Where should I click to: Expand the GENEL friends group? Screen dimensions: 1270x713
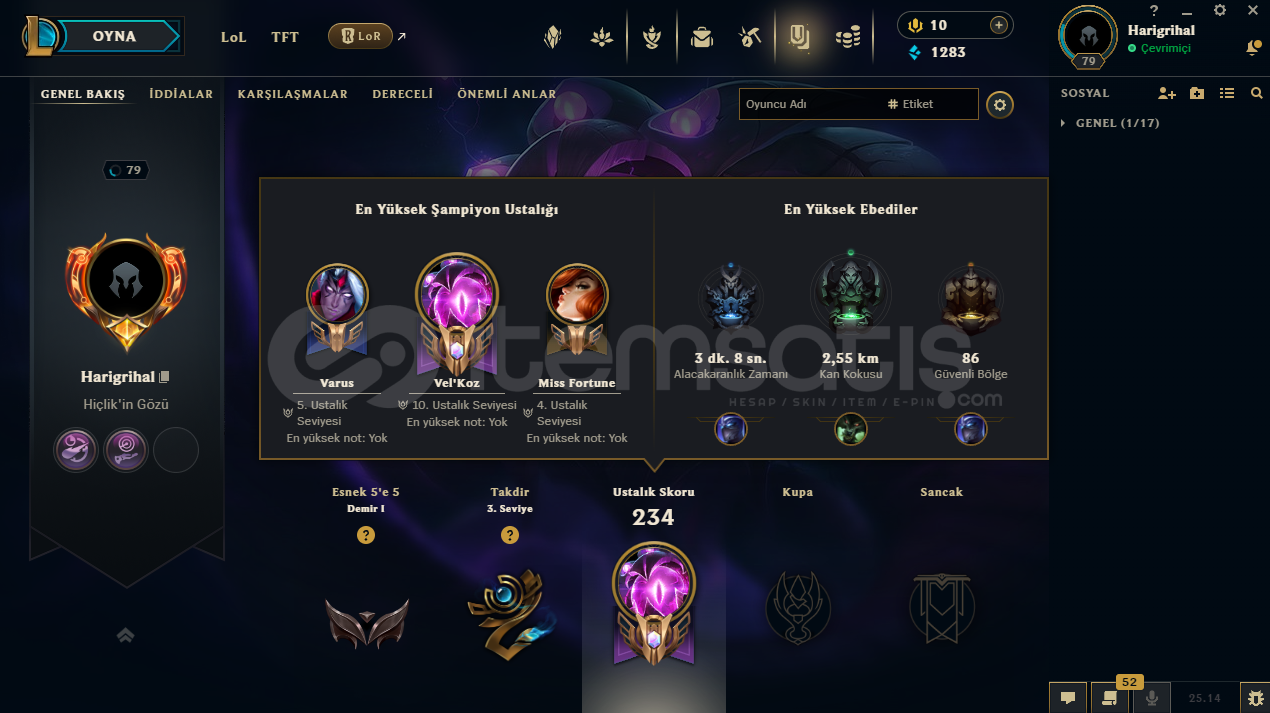tap(1110, 123)
